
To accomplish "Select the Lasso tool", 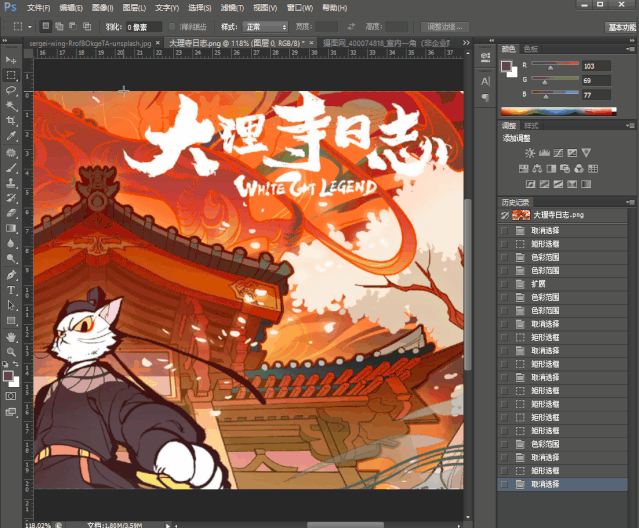I will coord(11,90).
